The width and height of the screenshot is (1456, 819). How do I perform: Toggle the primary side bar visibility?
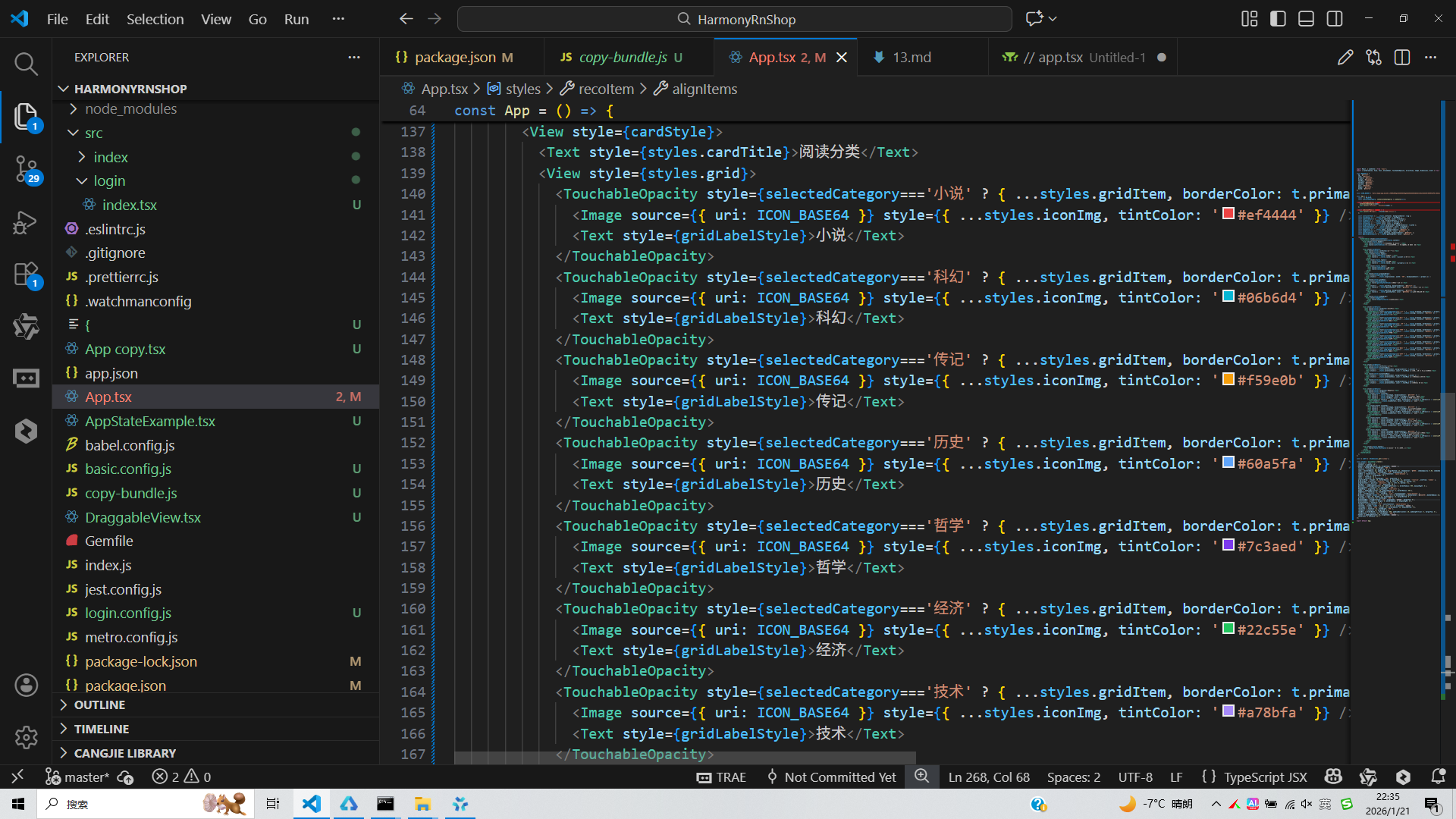point(1278,19)
